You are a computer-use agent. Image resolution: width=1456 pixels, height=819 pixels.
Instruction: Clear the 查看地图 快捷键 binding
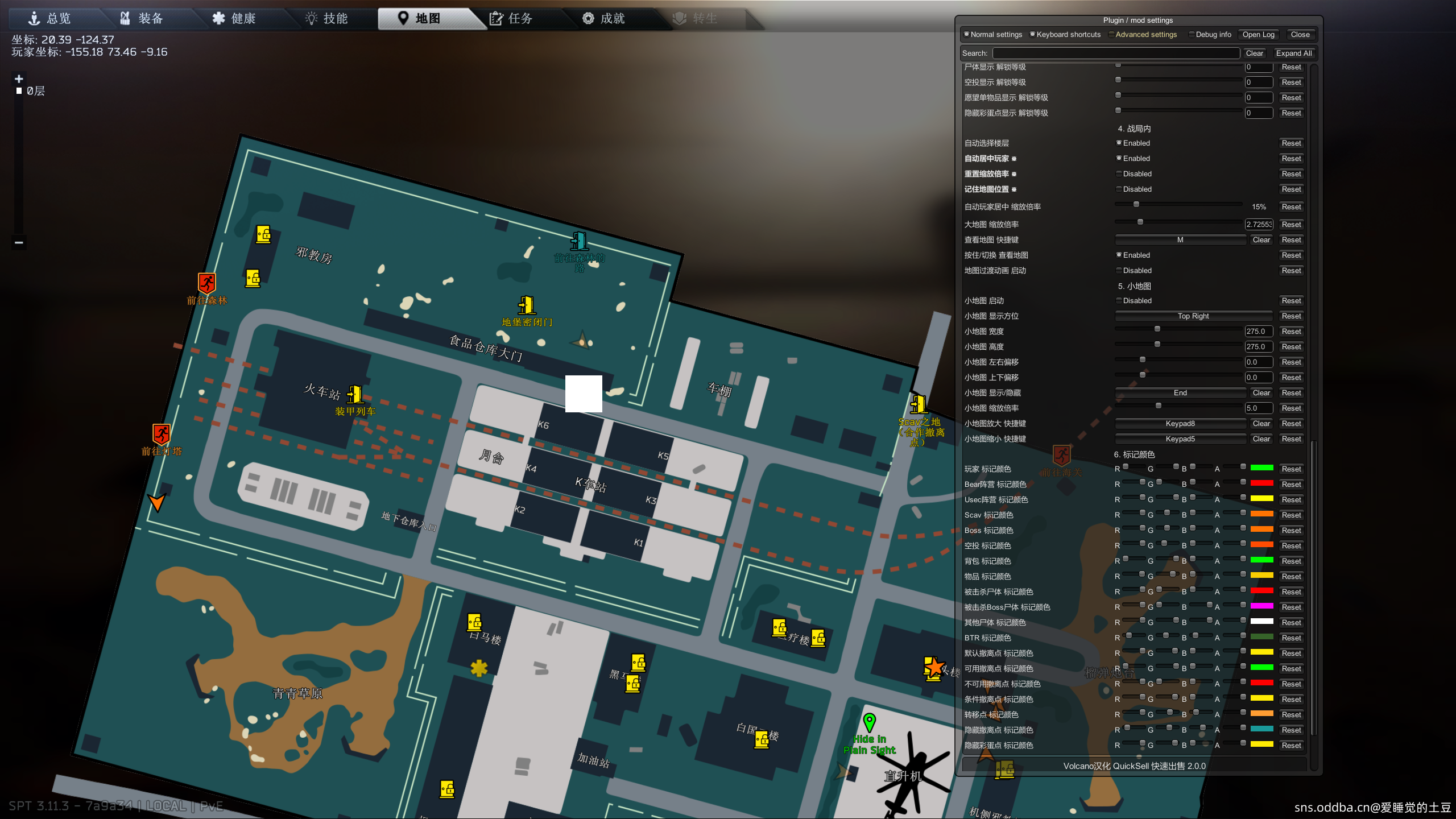point(1261,239)
